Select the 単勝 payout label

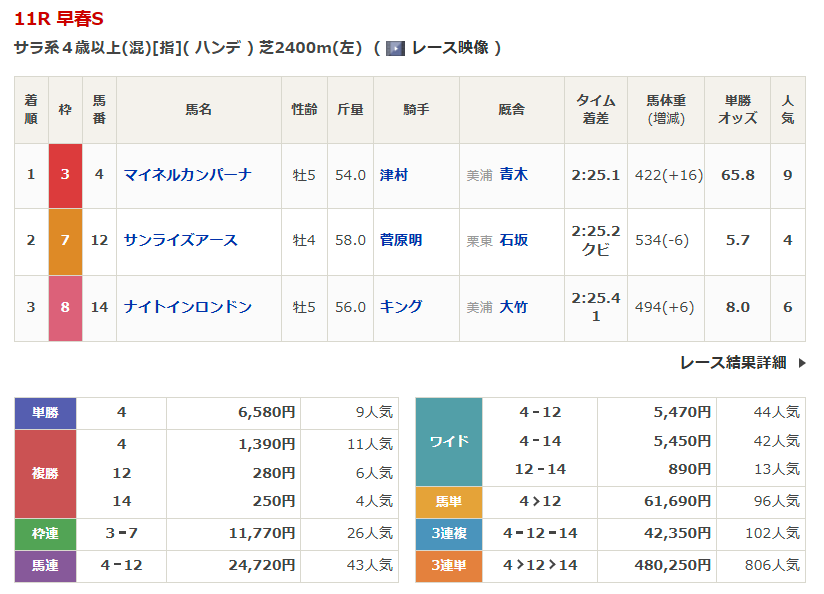click(x=45, y=412)
